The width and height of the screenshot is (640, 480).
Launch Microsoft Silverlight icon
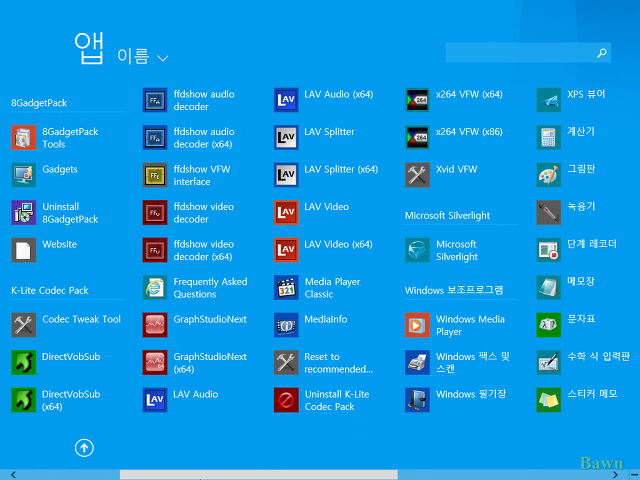point(417,250)
